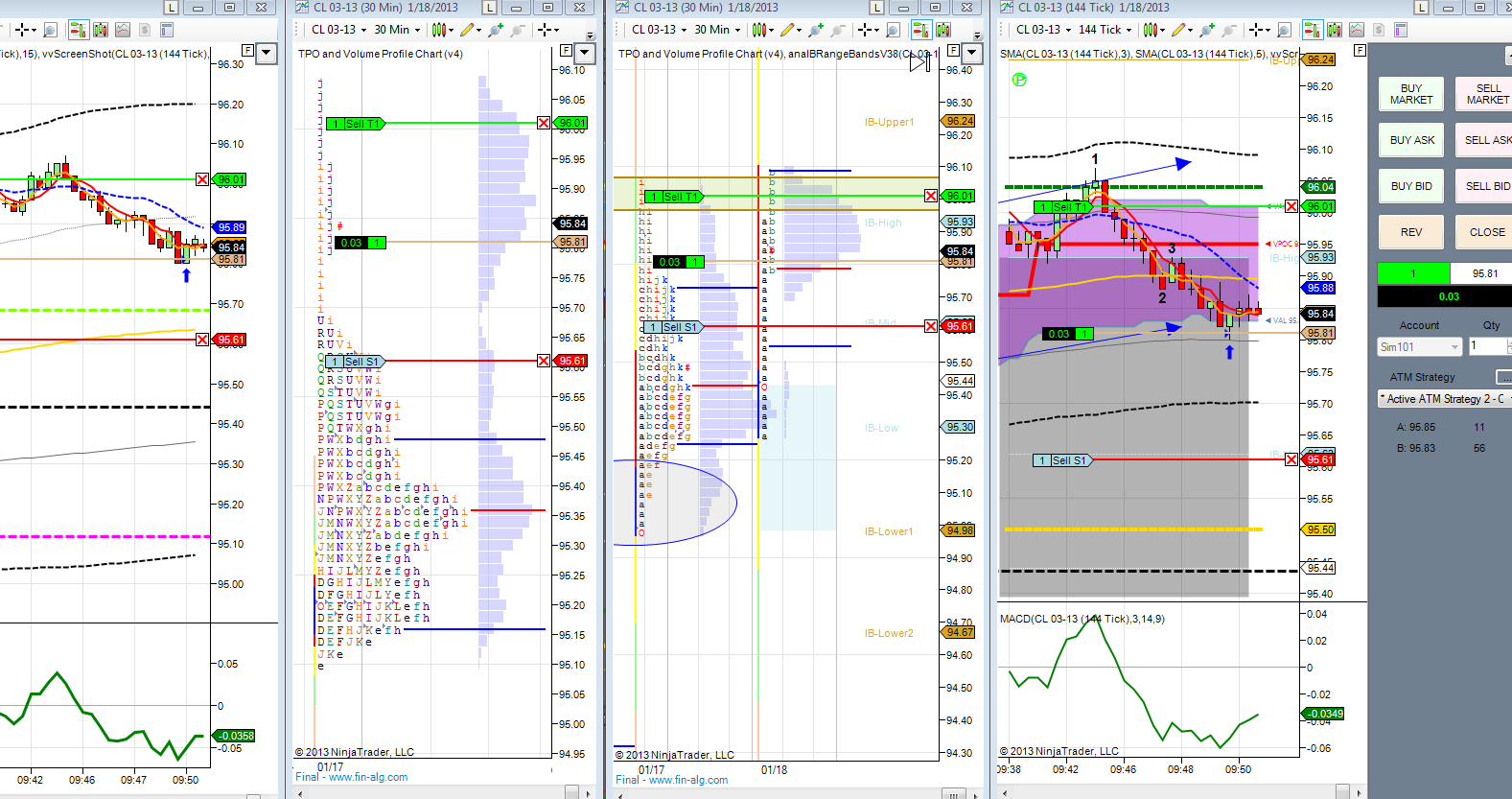Open Sim101 account dropdown
Image resolution: width=1512 pixels, height=799 pixels.
click(1419, 346)
